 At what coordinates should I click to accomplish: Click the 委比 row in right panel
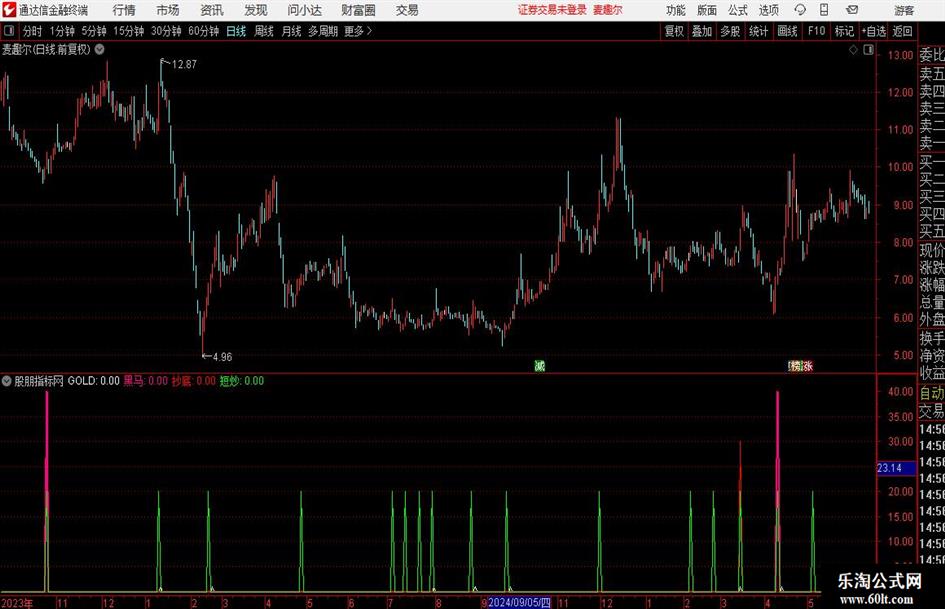tap(931, 55)
